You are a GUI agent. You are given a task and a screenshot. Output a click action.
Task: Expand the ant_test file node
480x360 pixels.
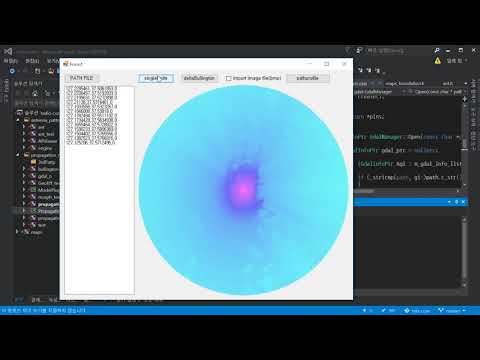pos(24,134)
